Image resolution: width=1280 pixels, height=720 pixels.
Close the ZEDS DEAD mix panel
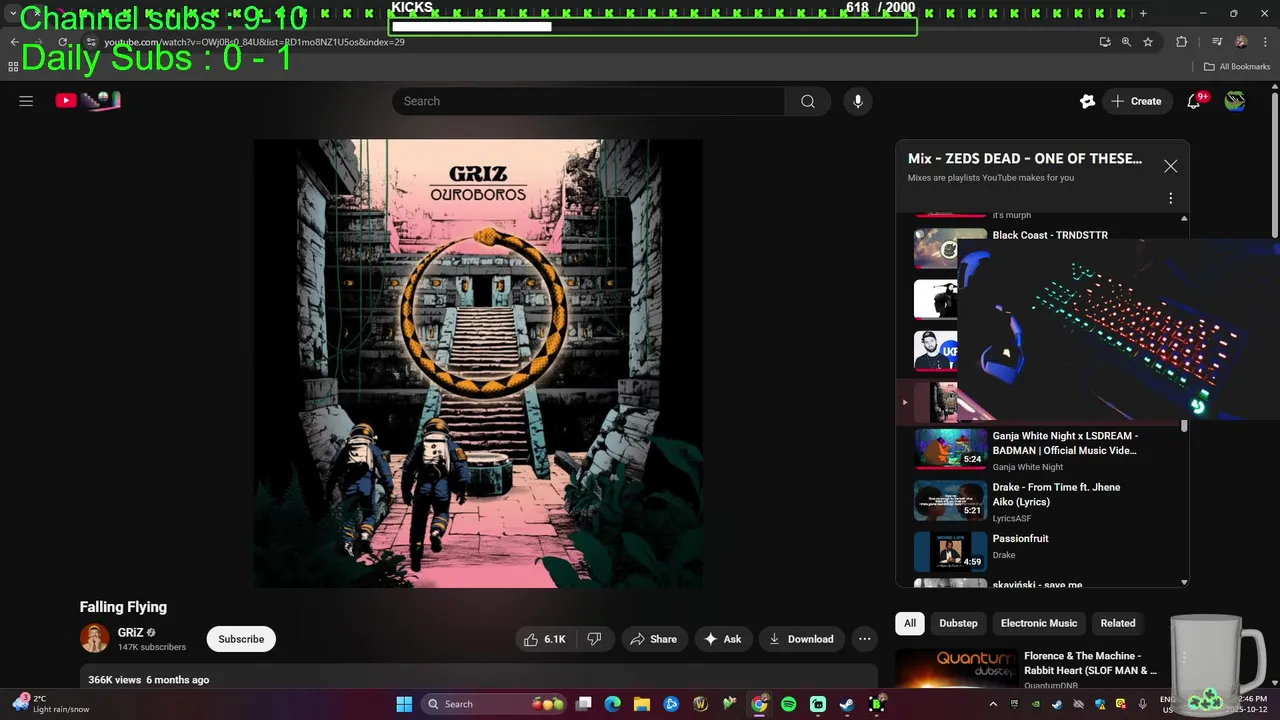tap(1170, 166)
